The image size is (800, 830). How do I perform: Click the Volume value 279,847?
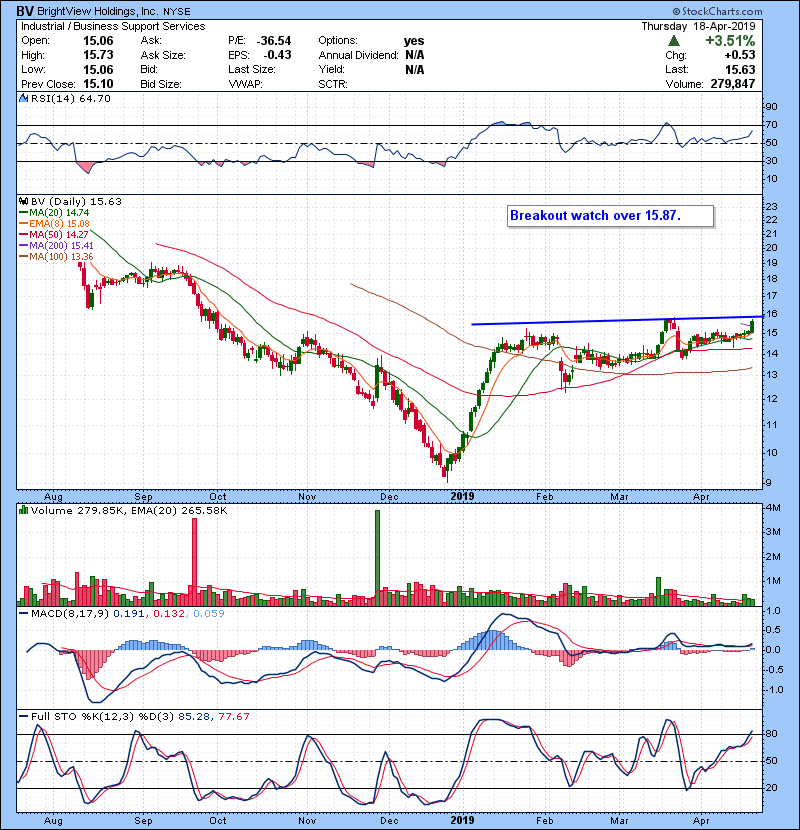click(x=733, y=84)
